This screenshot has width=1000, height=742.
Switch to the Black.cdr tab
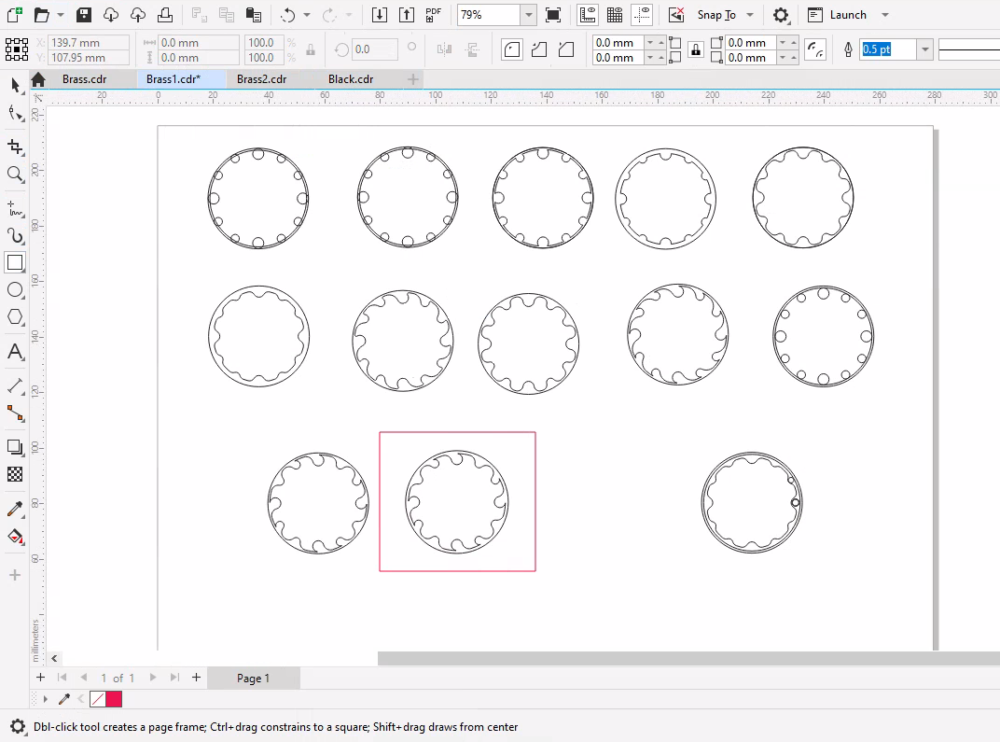(x=350, y=79)
